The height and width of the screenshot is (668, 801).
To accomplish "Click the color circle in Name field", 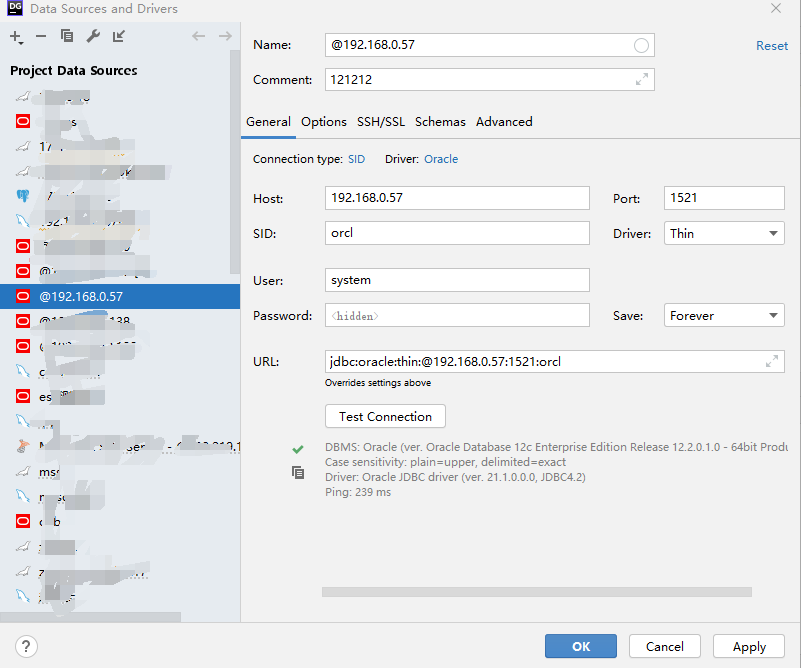I will click(641, 45).
